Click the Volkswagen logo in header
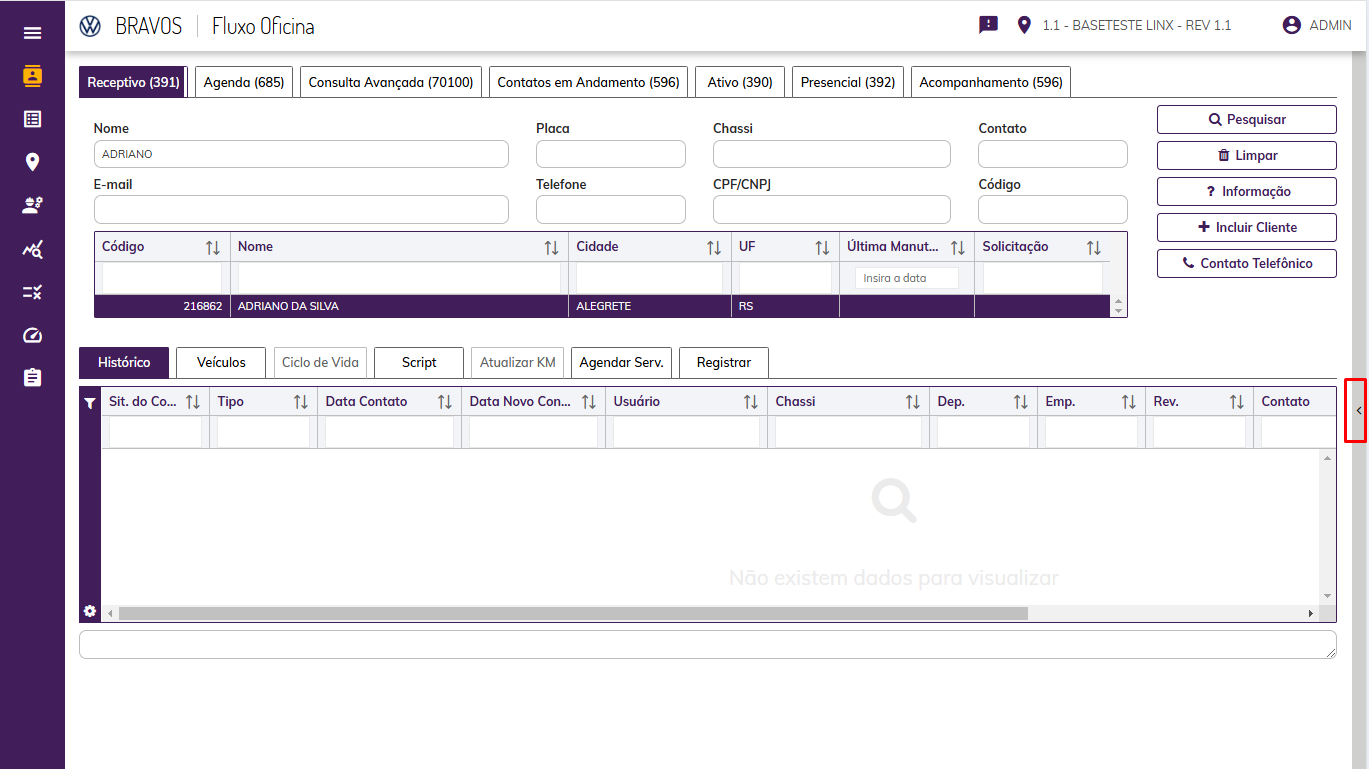Screen dimensions: 1369x769 (x=90, y=26)
